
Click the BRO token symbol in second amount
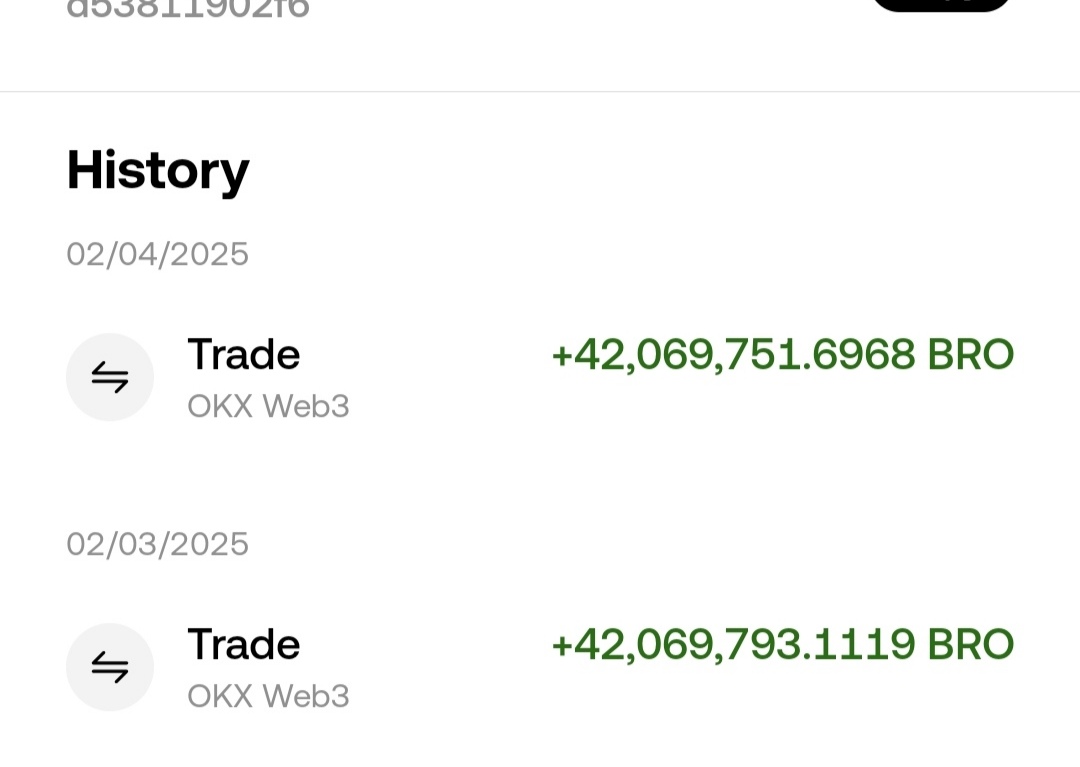pyautogui.click(x=970, y=644)
